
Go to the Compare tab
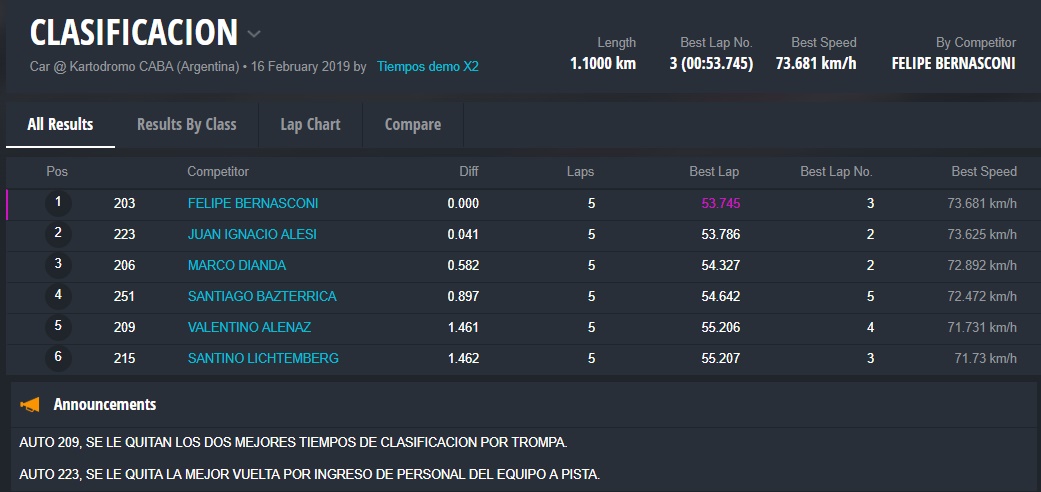(412, 125)
